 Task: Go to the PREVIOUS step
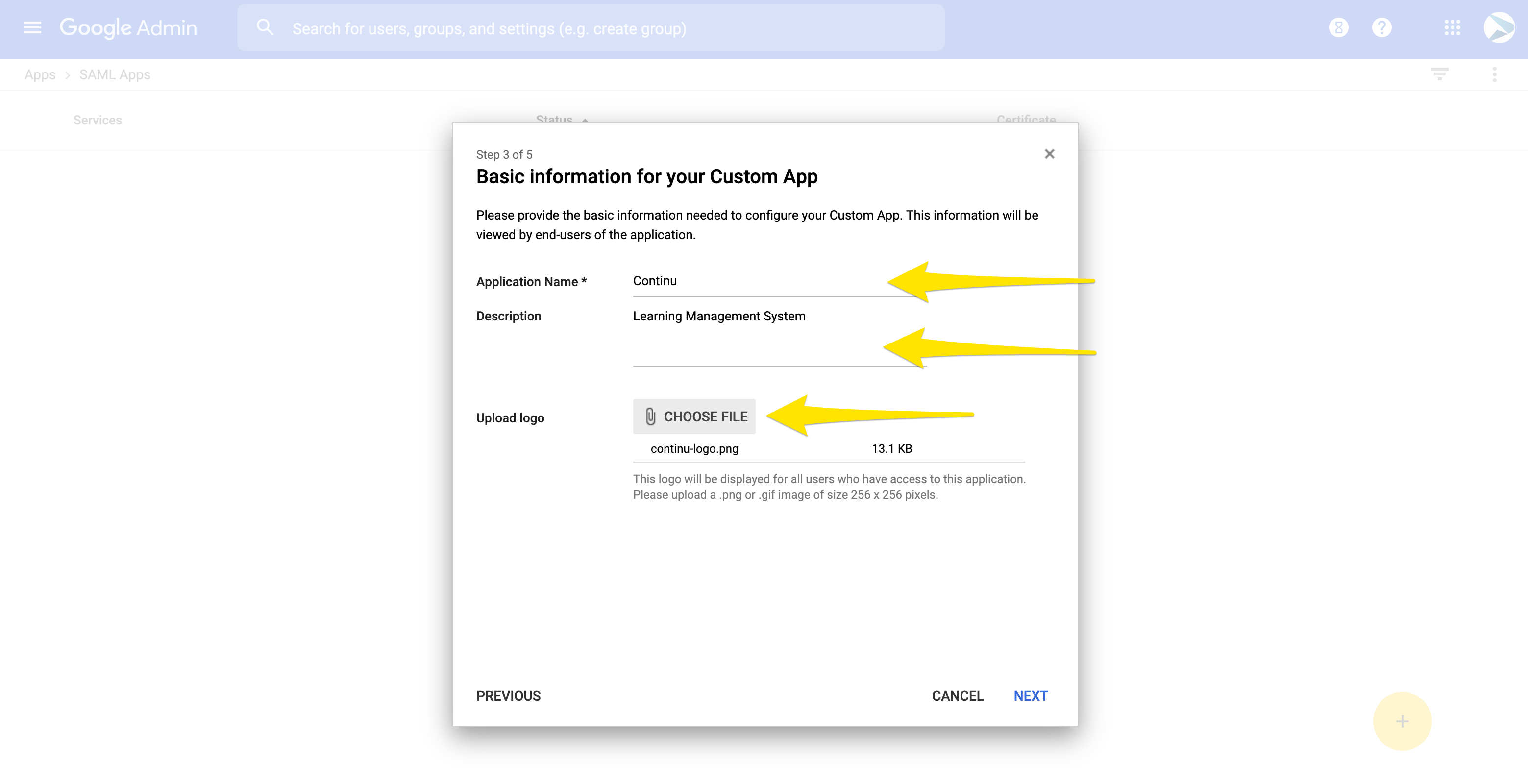[x=508, y=696]
